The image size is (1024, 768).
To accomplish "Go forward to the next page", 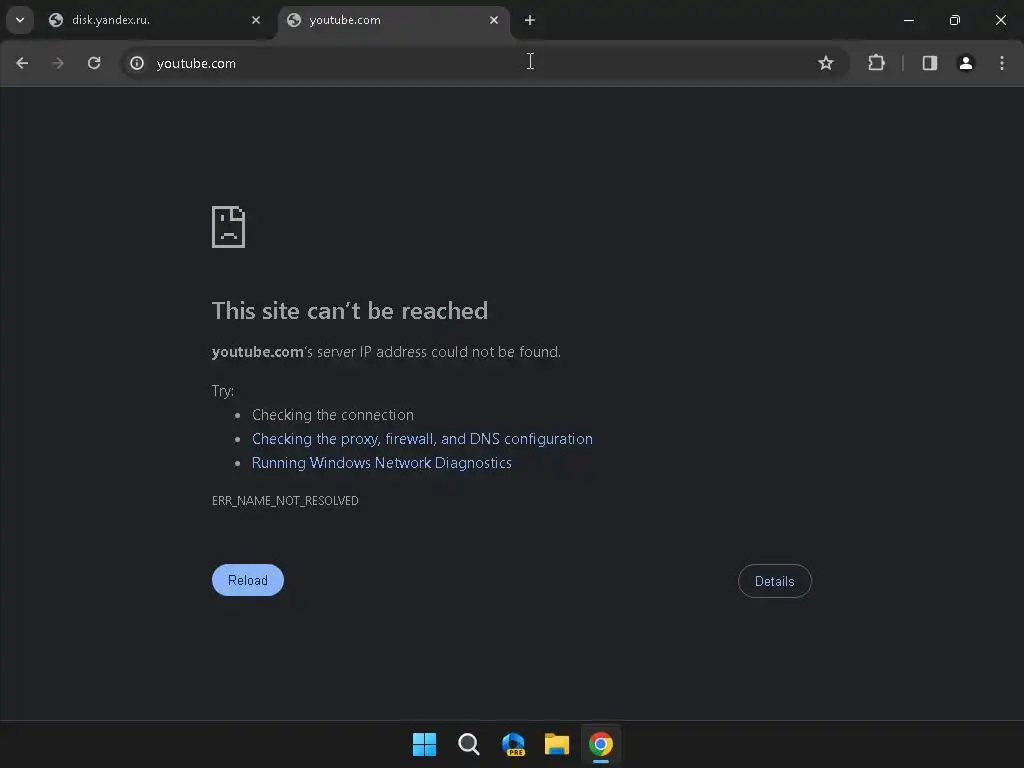I will coord(58,63).
